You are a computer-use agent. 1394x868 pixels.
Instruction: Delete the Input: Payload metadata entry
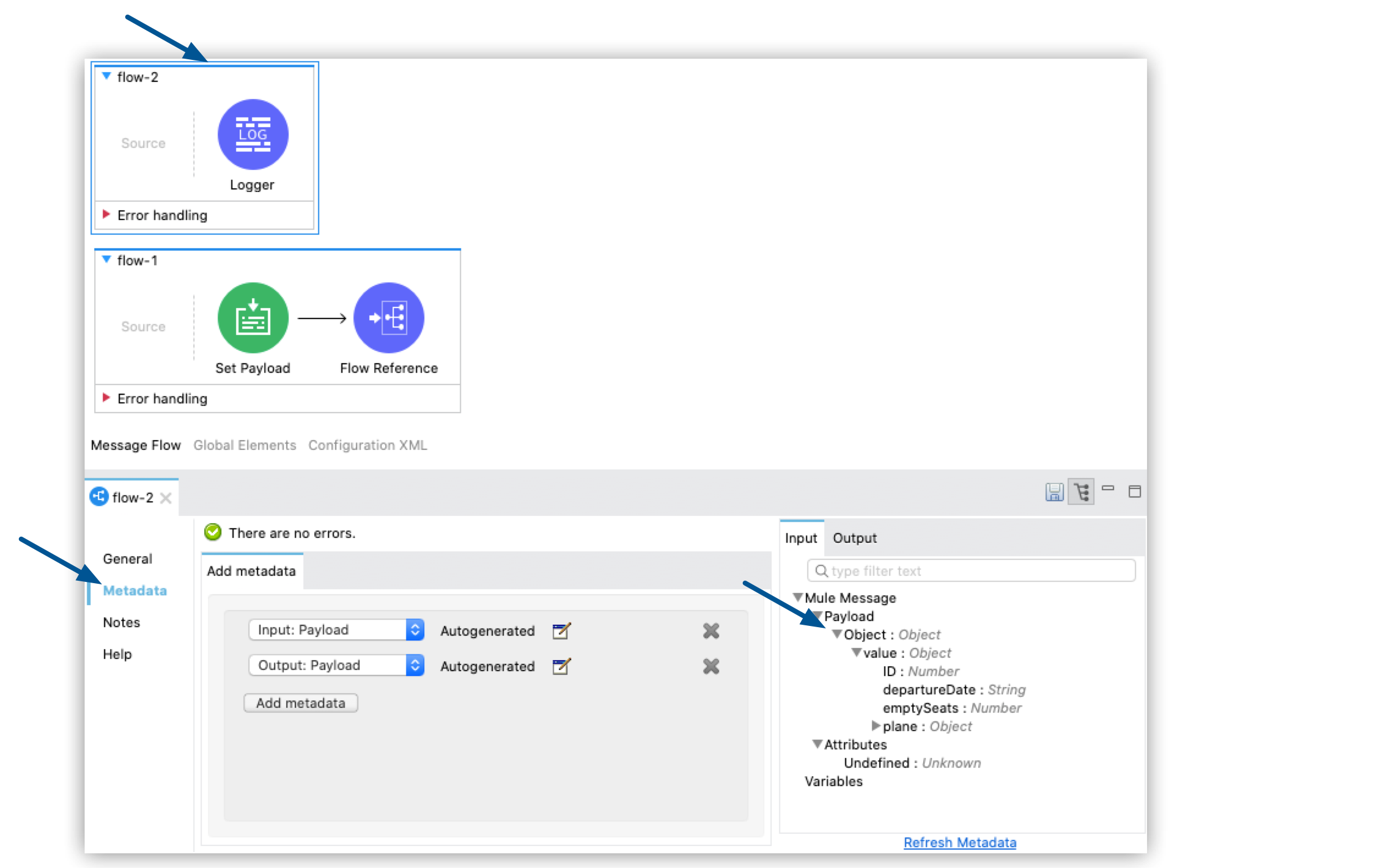(x=710, y=631)
